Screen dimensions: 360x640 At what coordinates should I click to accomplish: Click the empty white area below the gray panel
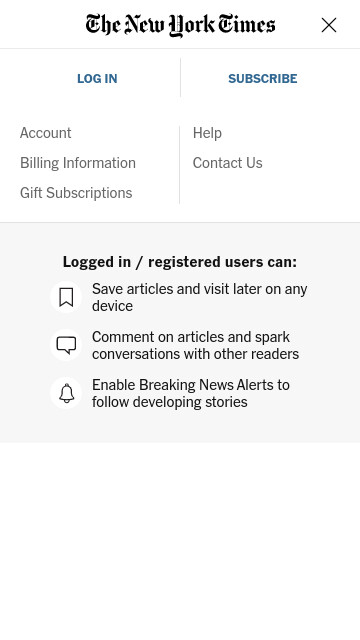180,541
